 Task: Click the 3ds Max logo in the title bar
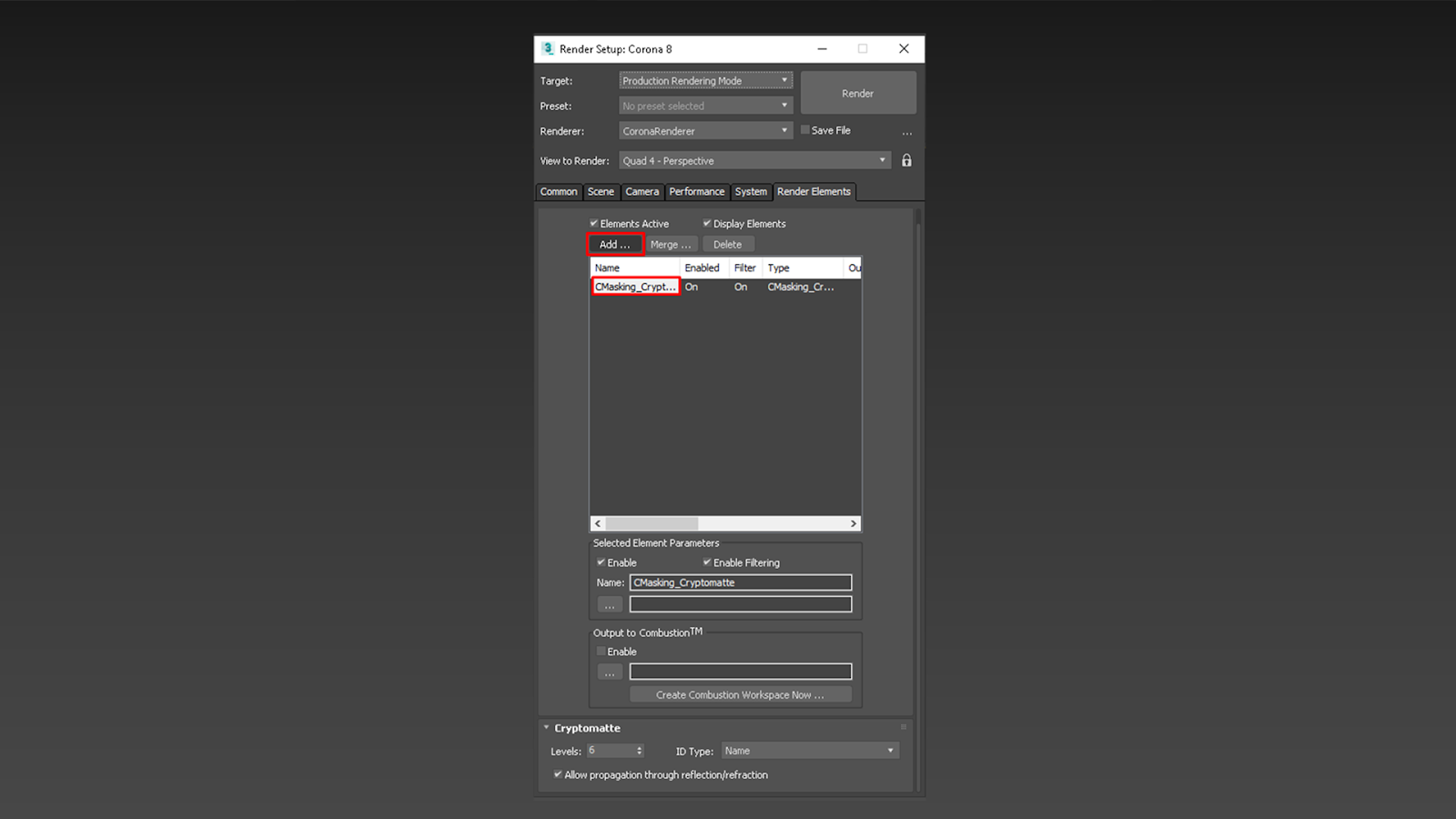tap(548, 49)
